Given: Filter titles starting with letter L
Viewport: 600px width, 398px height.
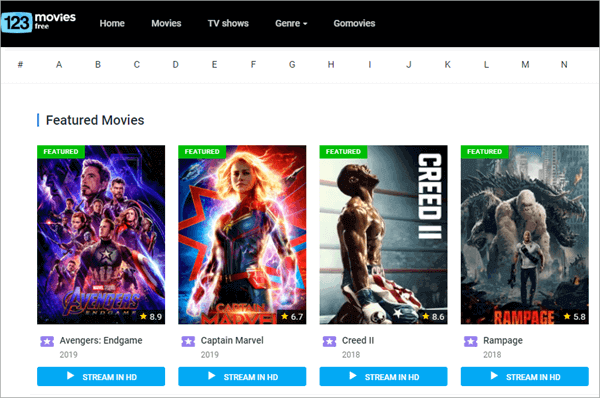Looking at the screenshot, I should click(486, 64).
